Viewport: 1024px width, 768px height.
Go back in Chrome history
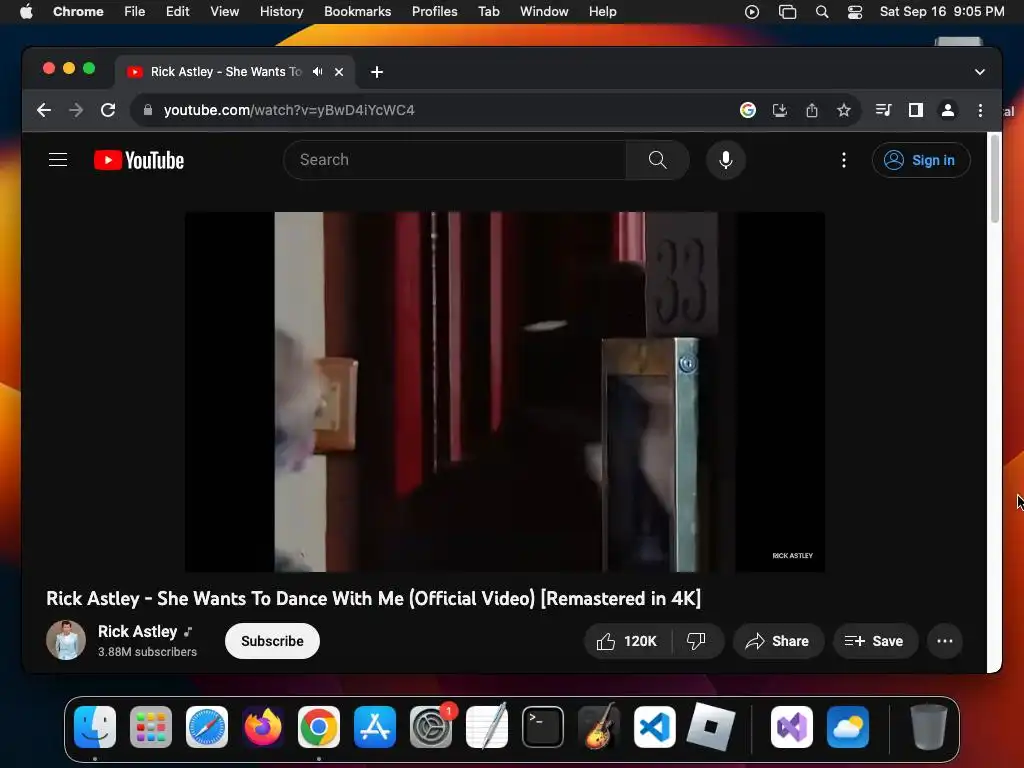coord(44,110)
